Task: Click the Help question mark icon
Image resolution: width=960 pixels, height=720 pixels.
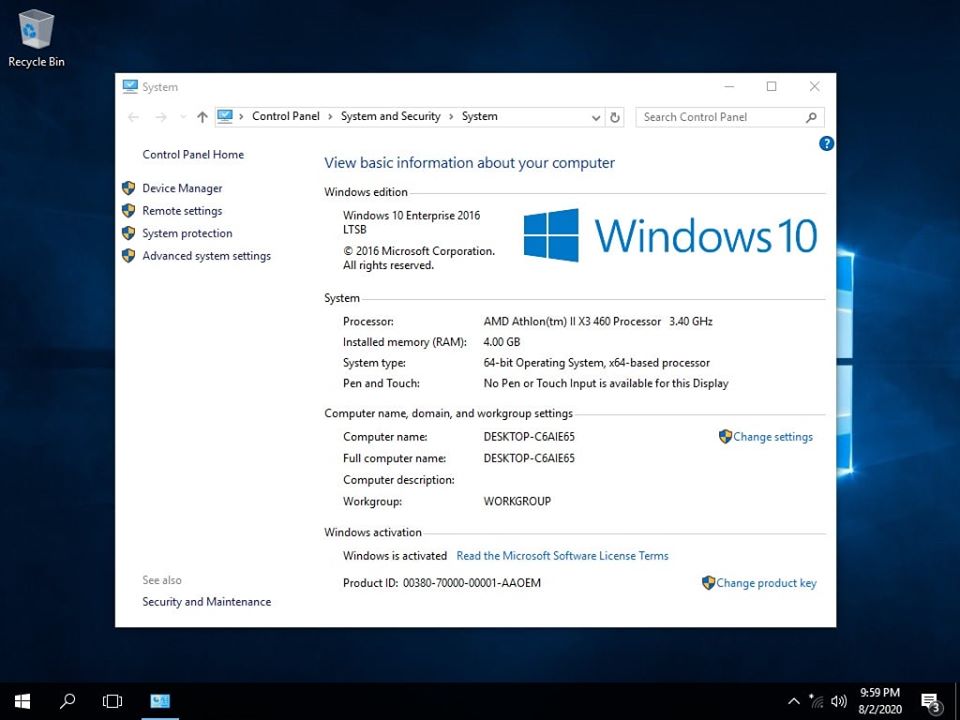Action: click(x=826, y=144)
